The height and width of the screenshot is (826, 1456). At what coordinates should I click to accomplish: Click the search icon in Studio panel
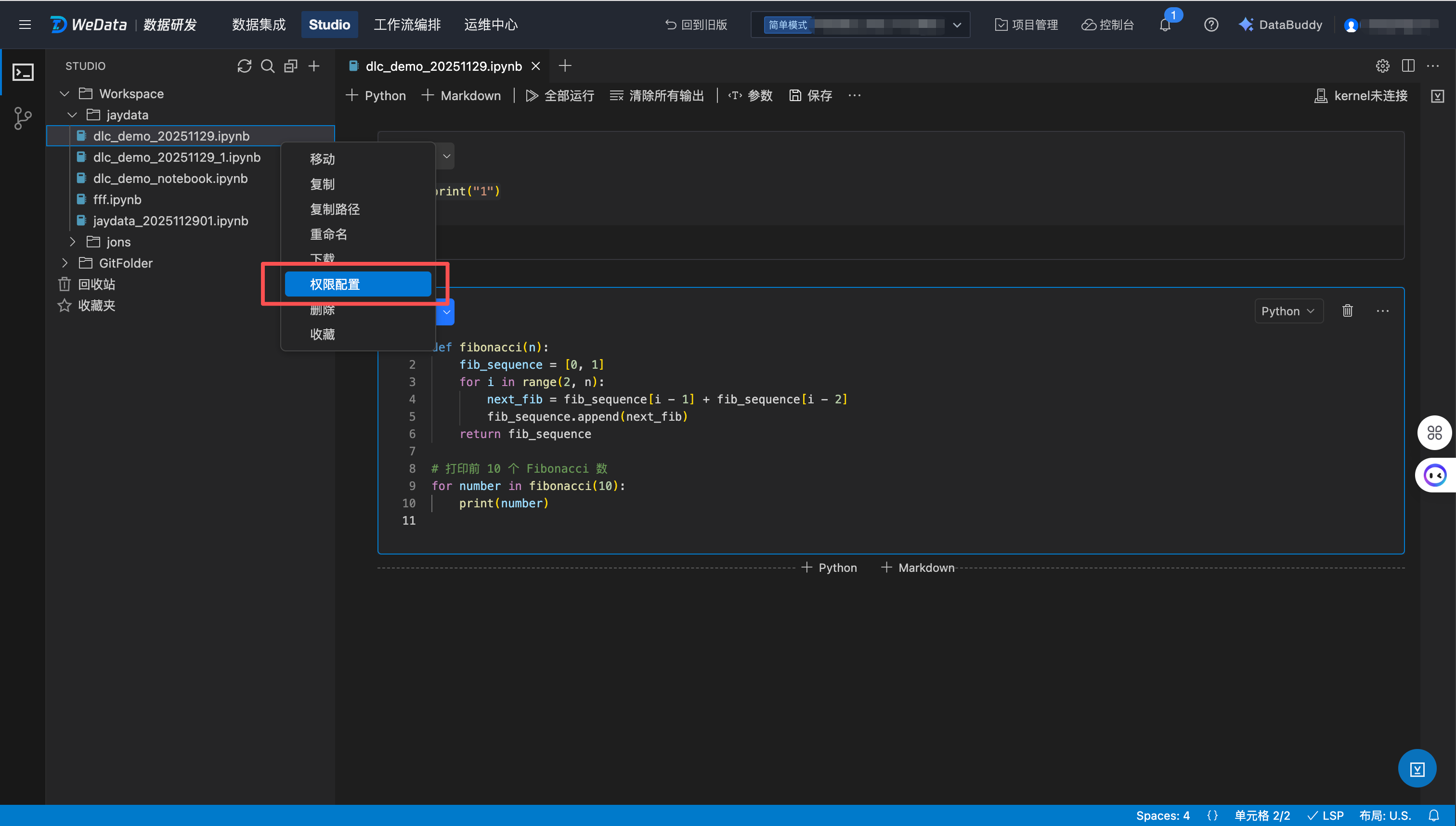tap(267, 66)
